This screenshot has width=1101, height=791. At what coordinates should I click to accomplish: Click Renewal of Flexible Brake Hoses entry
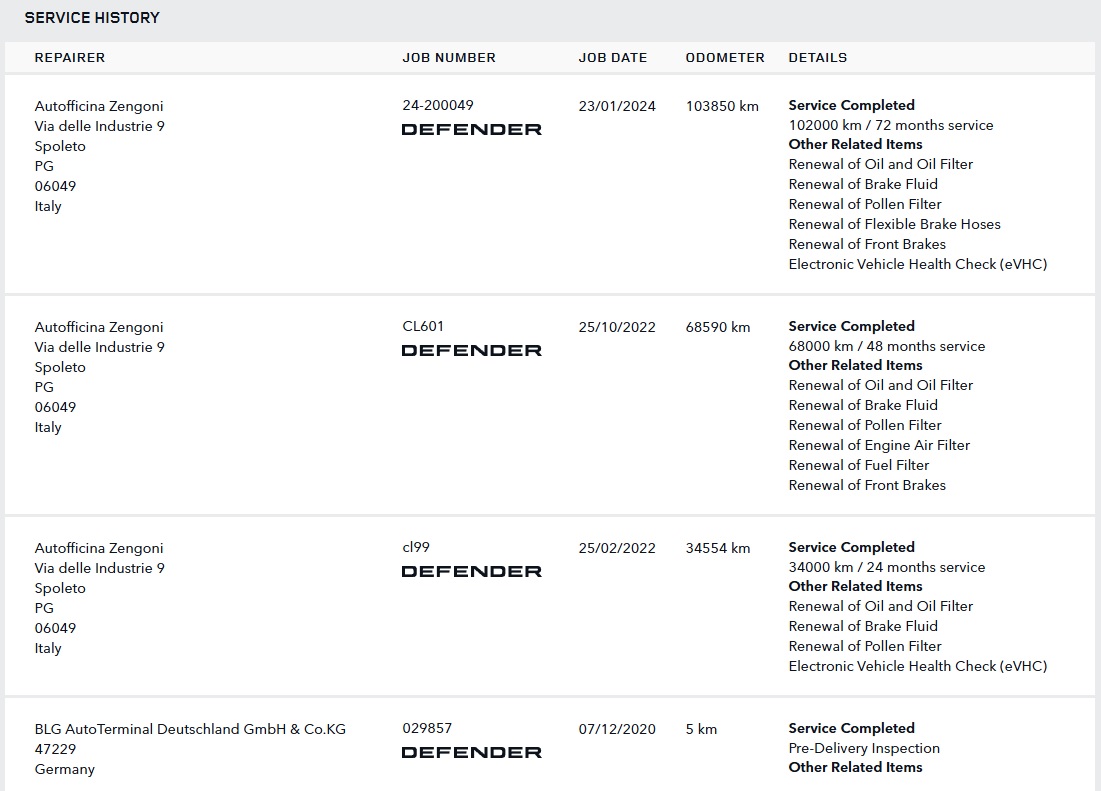(894, 224)
